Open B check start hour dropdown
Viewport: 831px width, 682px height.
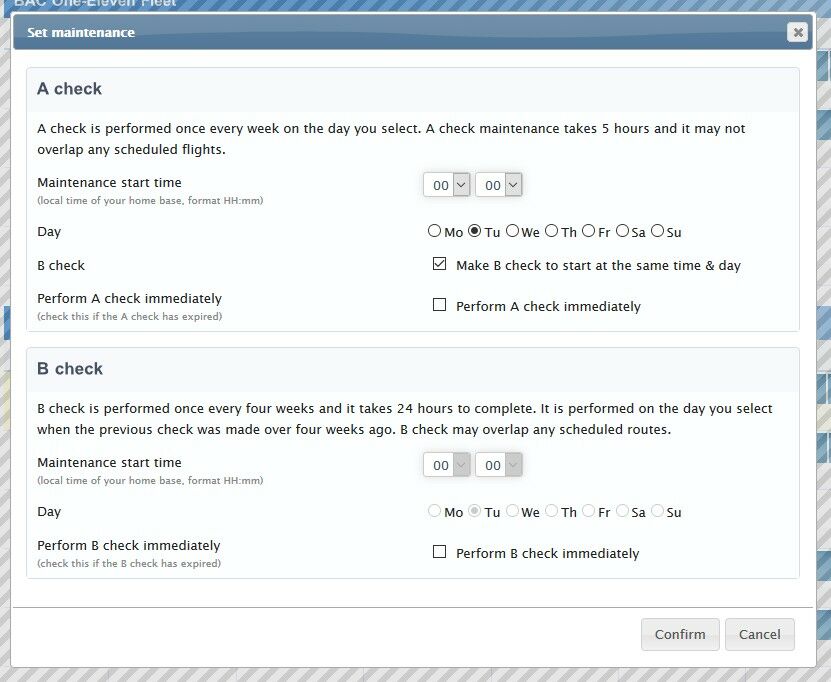click(447, 465)
